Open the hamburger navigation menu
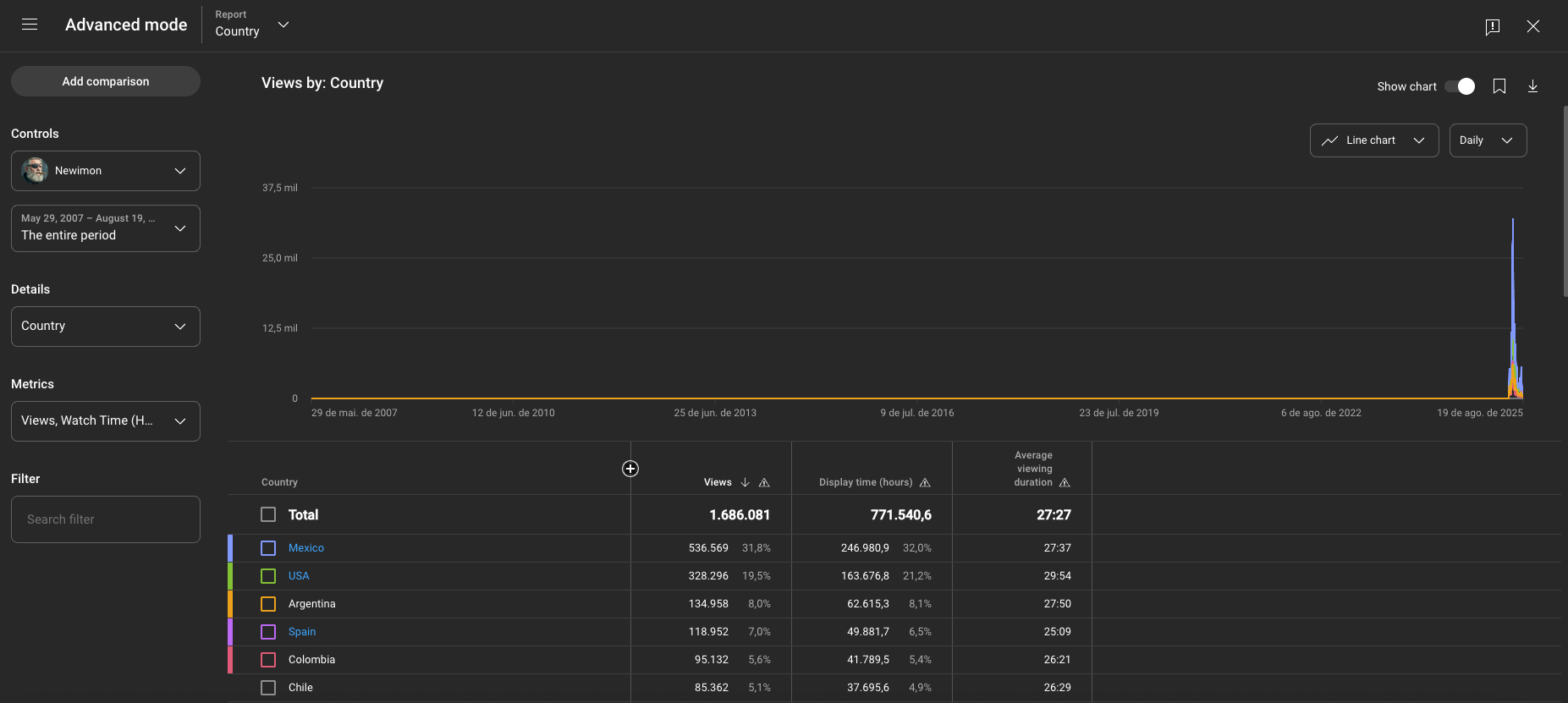1568x703 pixels. coord(30,25)
